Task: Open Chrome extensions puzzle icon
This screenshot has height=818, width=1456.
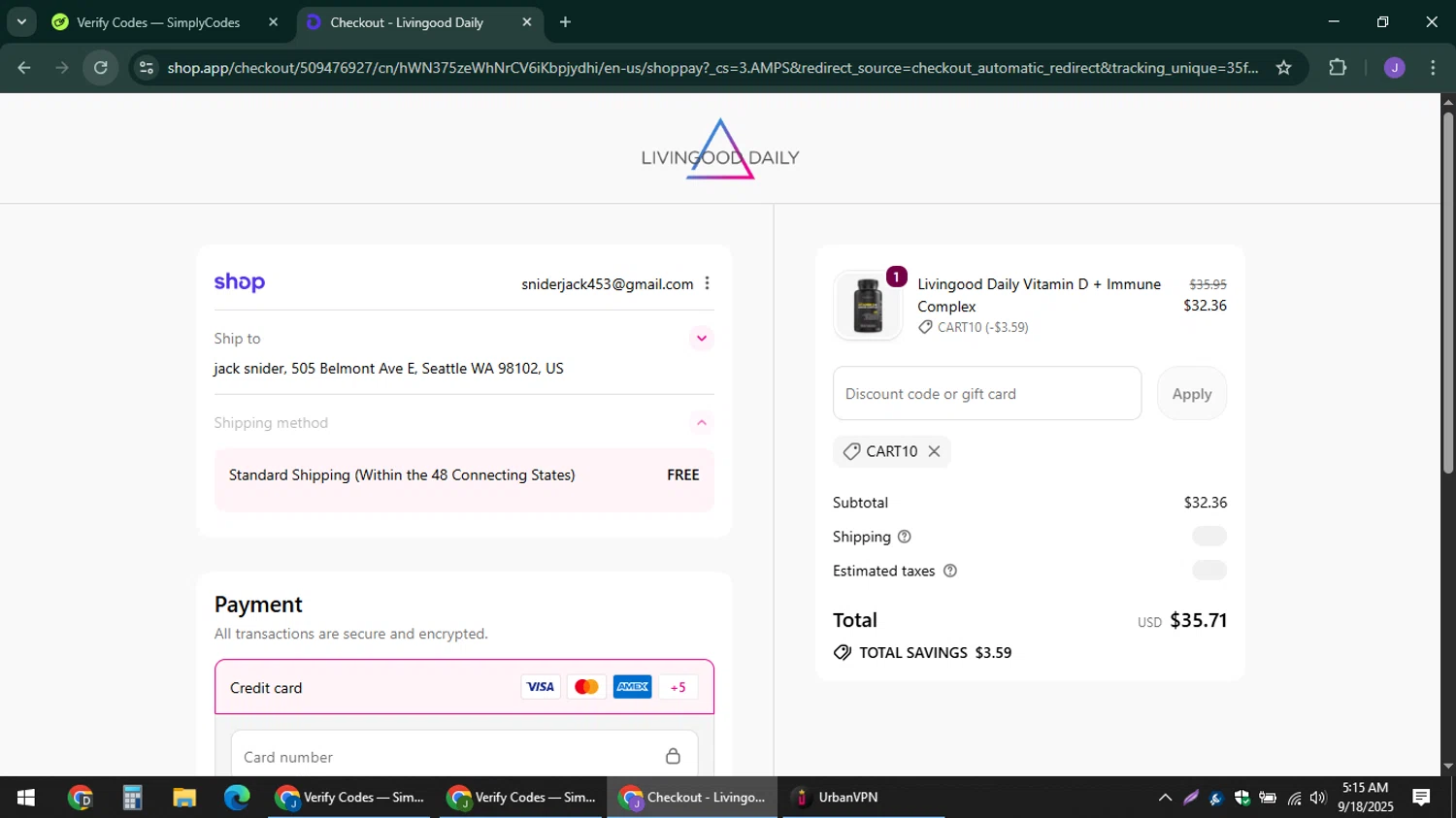Action: pyautogui.click(x=1338, y=68)
